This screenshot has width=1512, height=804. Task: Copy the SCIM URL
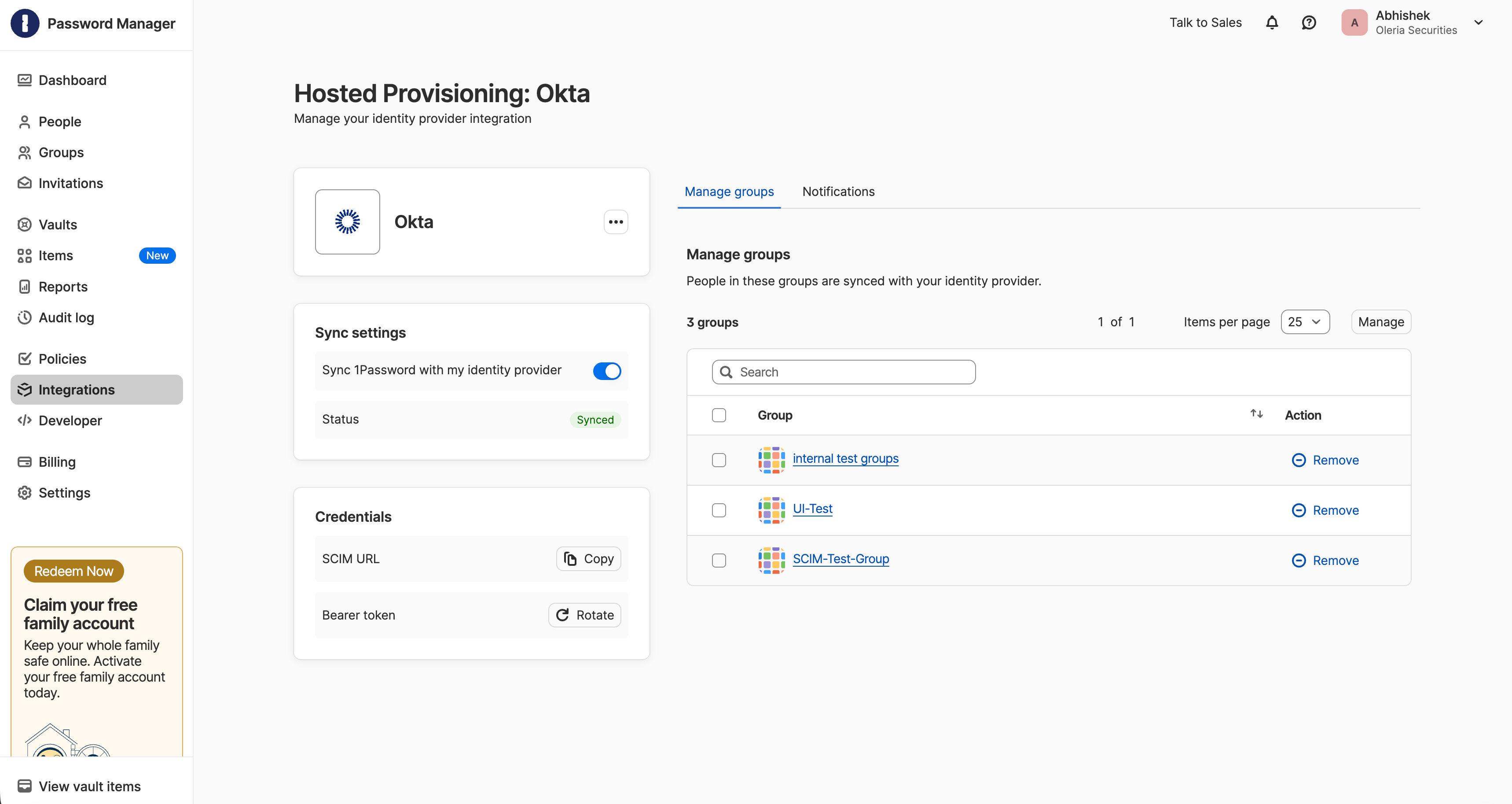click(x=588, y=559)
